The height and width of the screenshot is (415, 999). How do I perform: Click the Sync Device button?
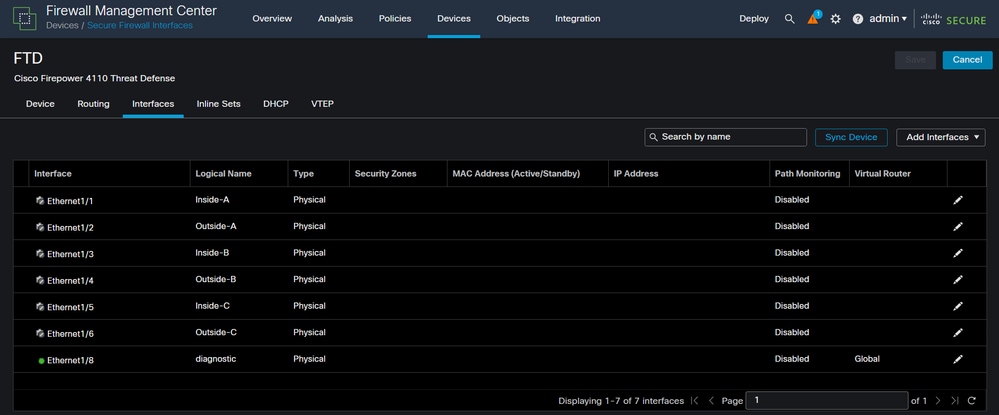click(851, 137)
